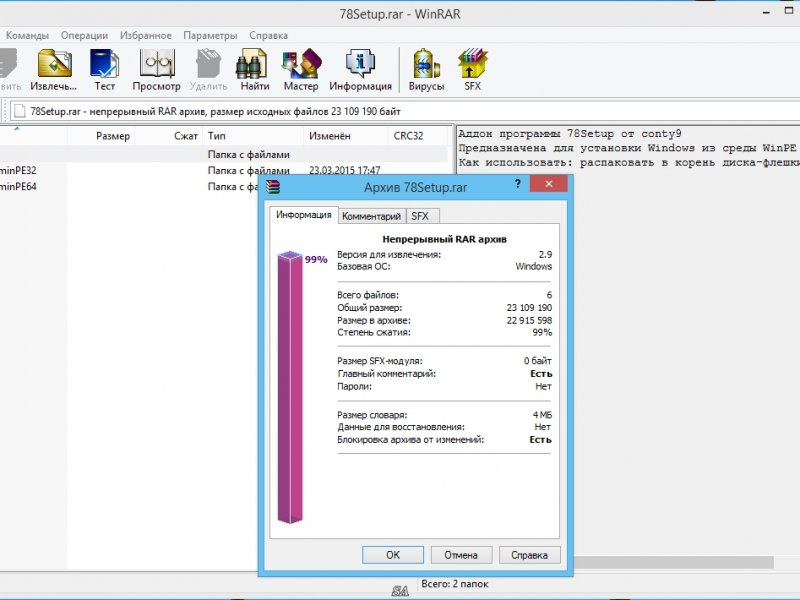Click the archive path text field

click(x=406, y=111)
